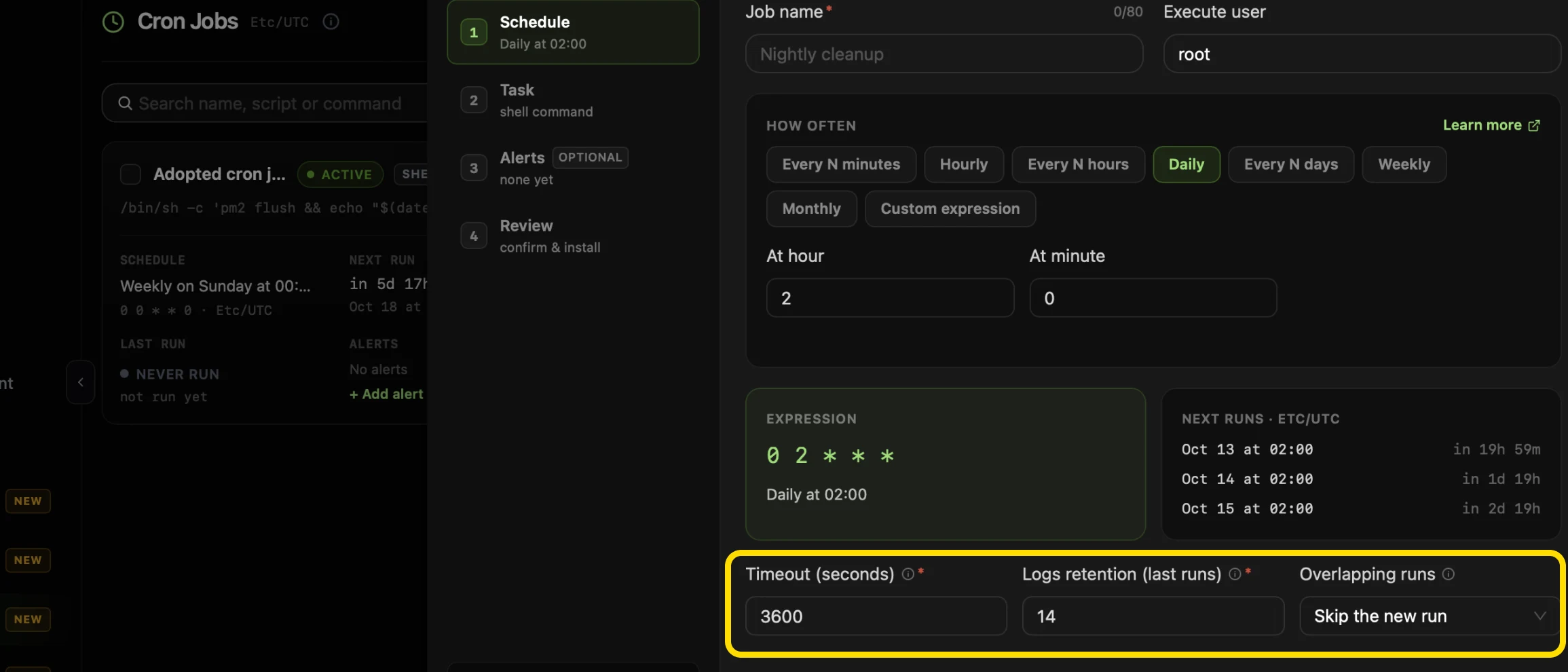Select Every N hours frequency
This screenshot has width=1568, height=672.
click(x=1078, y=164)
